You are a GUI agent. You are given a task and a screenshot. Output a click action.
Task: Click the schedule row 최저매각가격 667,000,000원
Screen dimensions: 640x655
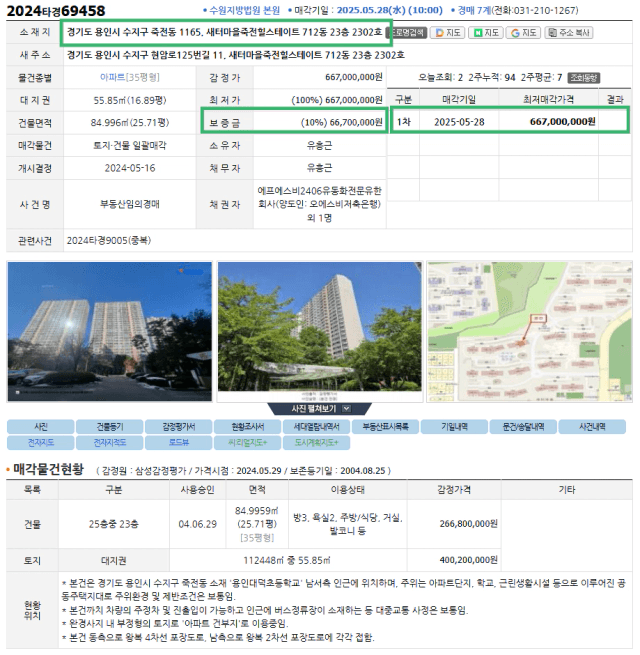562,122
